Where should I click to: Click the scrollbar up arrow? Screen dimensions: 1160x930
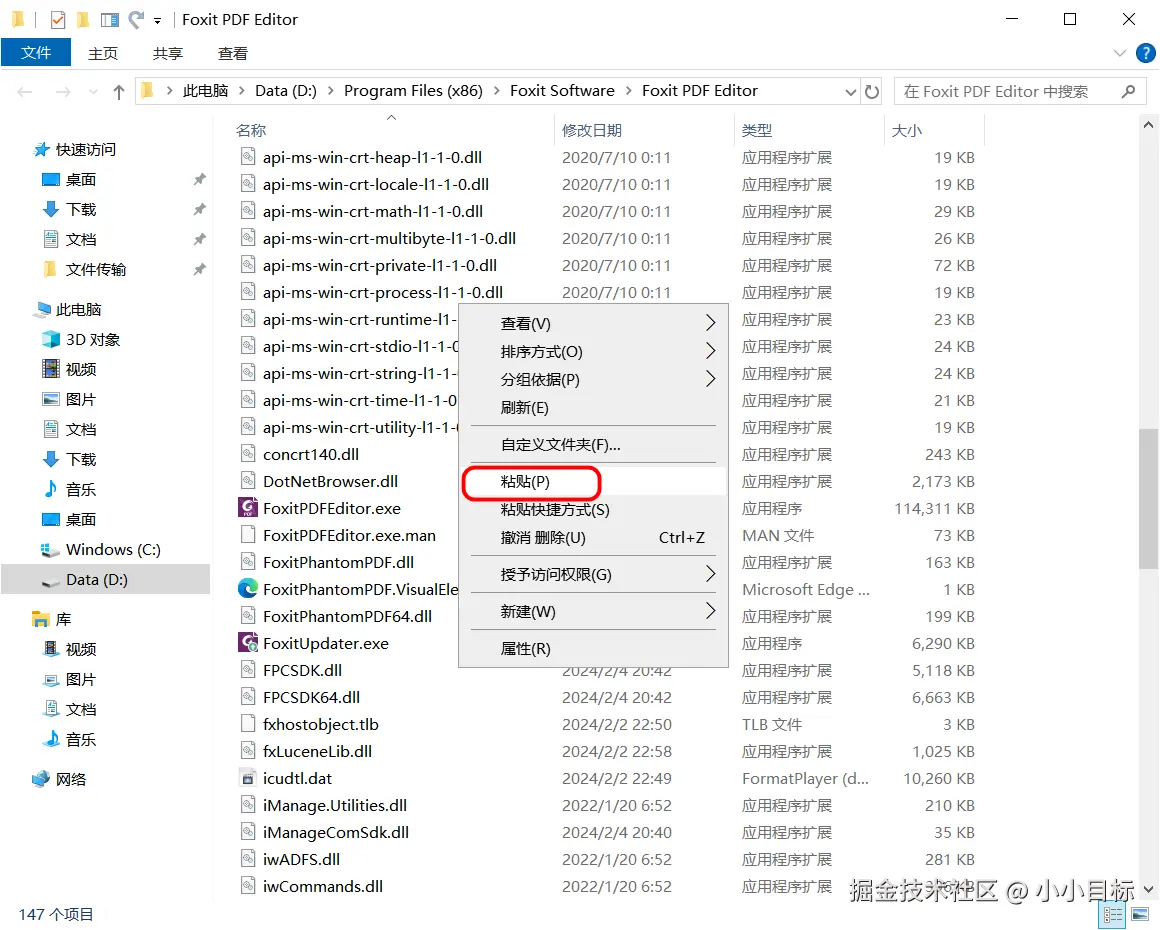[x=1148, y=125]
